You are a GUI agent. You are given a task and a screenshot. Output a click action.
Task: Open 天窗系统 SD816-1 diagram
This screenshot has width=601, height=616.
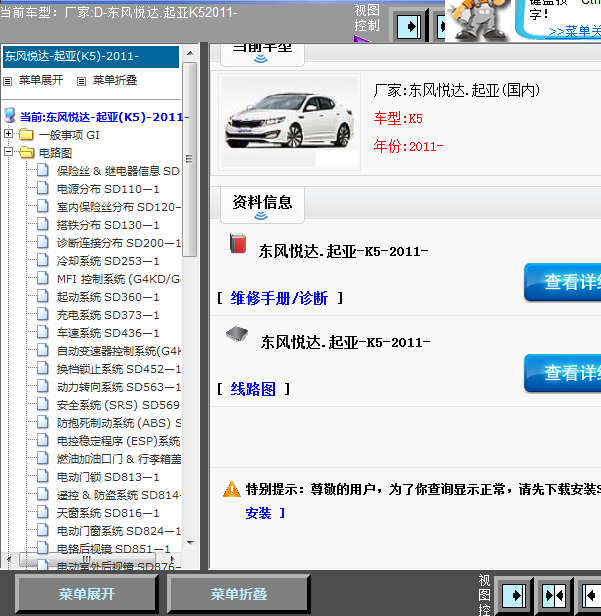(108, 513)
